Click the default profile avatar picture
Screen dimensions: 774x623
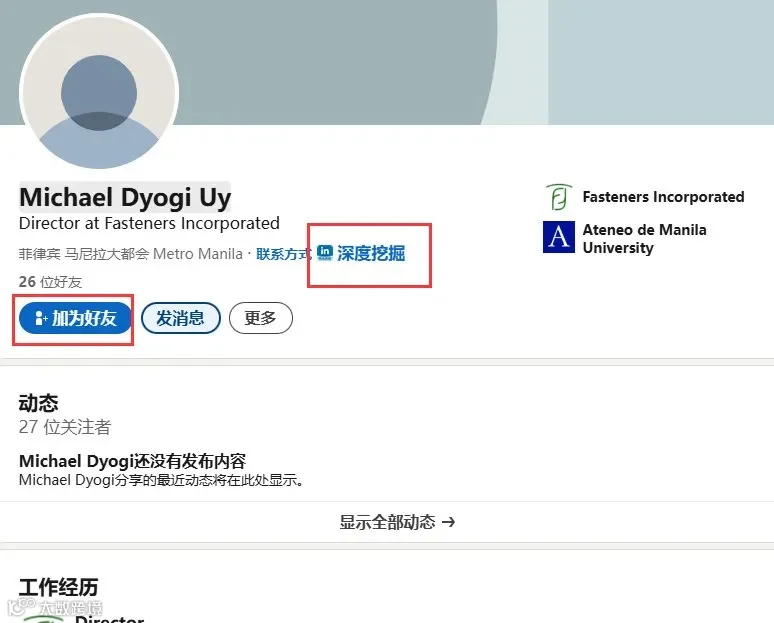pyautogui.click(x=99, y=92)
